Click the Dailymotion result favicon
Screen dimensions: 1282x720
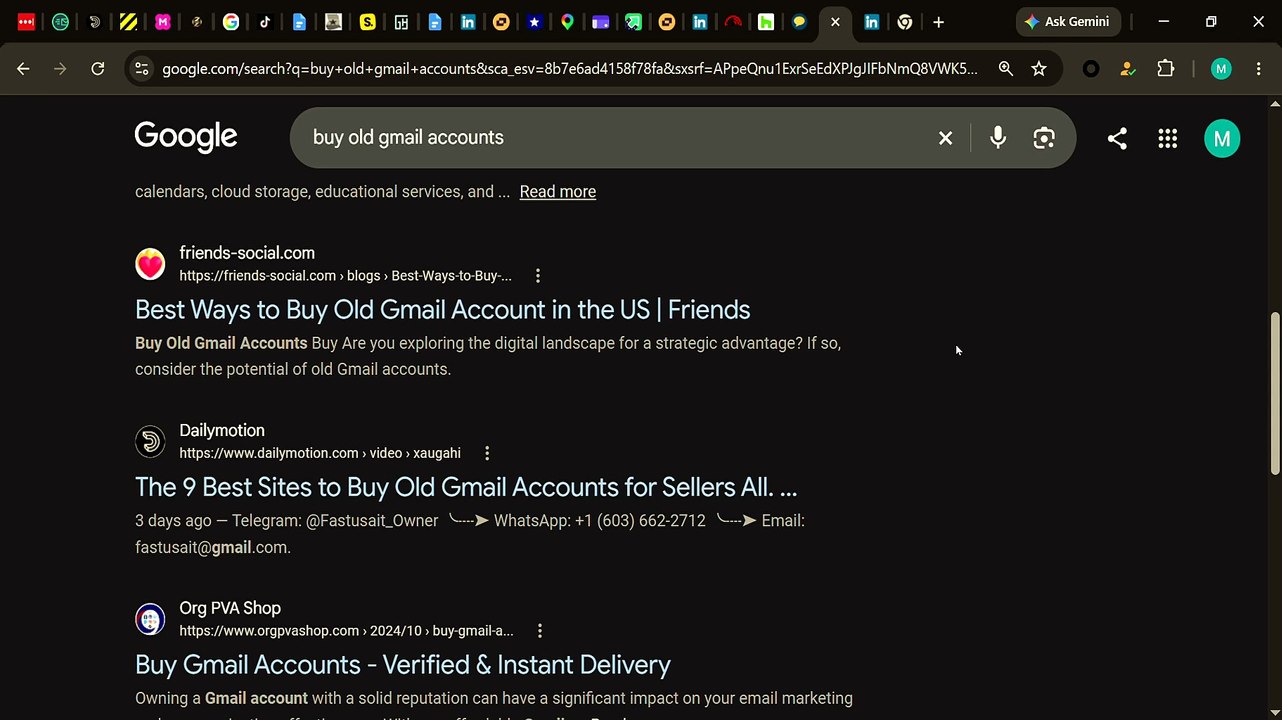coord(150,441)
